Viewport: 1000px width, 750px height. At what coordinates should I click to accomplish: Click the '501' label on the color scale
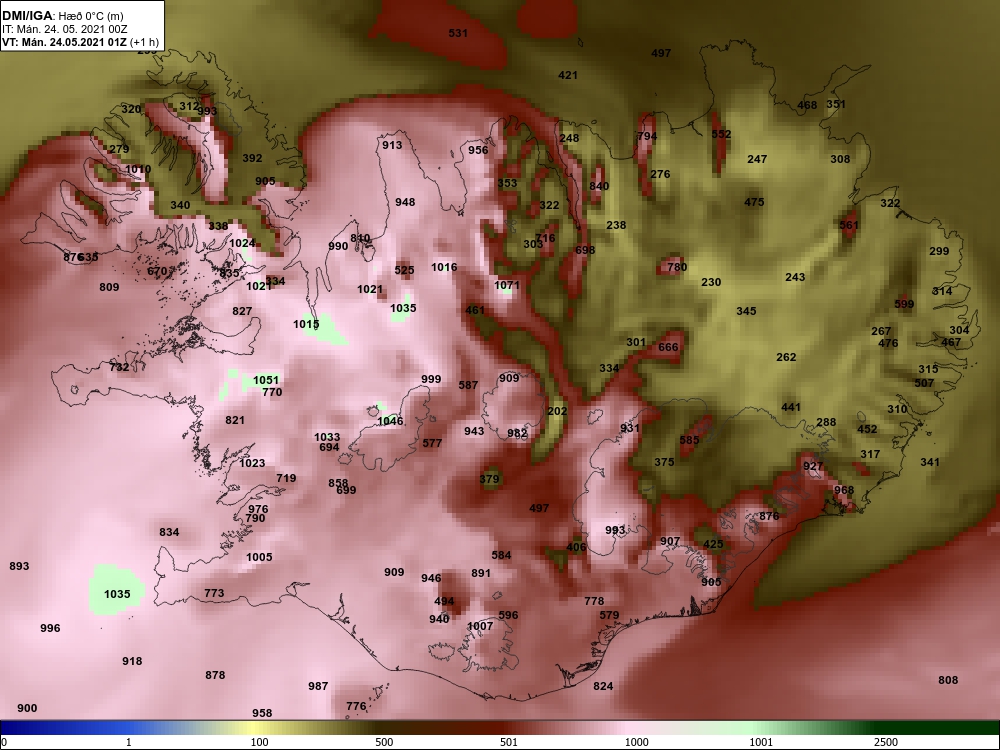tap(508, 742)
